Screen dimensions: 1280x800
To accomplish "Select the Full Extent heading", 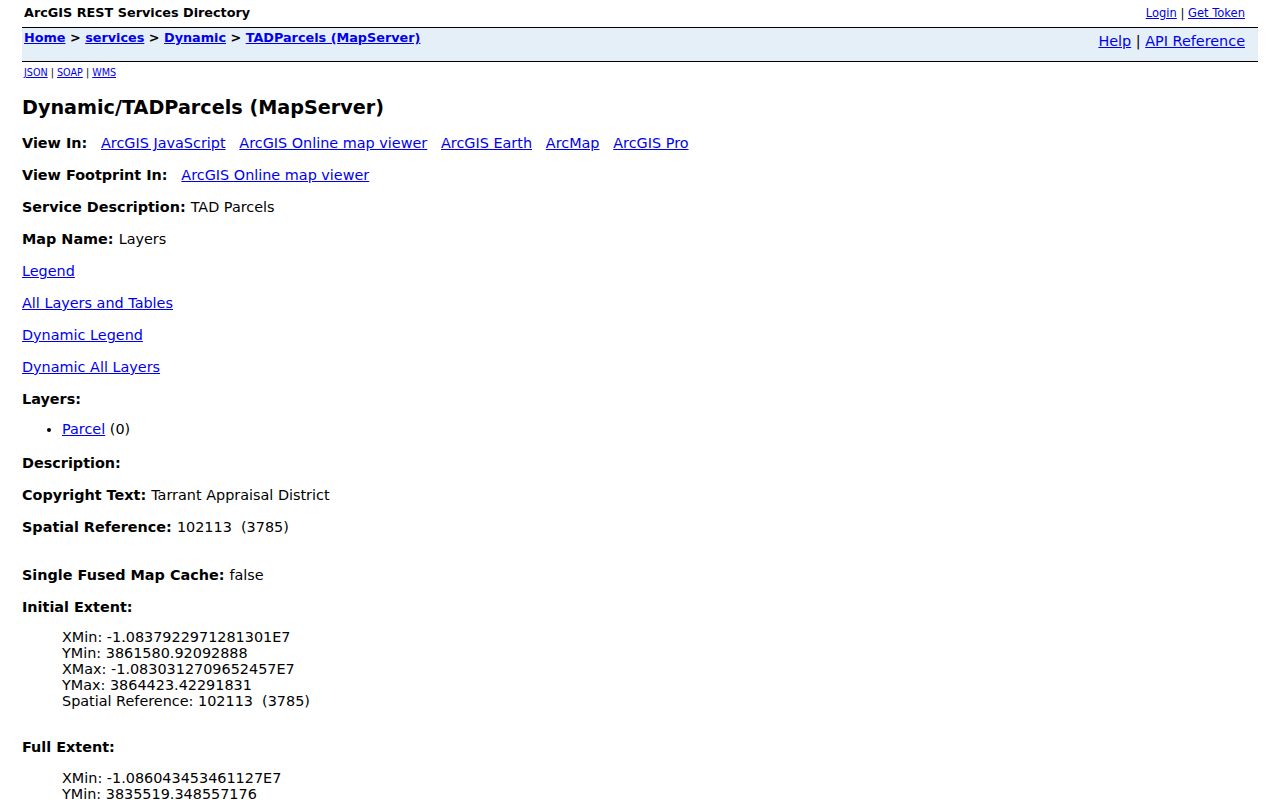I will 68,747.
